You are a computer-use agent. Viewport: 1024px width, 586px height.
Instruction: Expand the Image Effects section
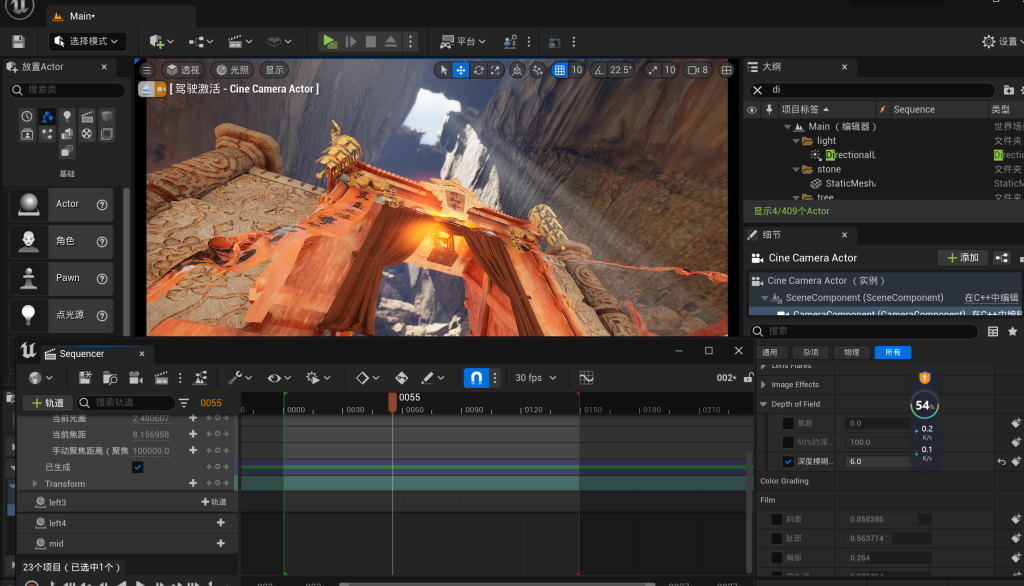tap(763, 385)
